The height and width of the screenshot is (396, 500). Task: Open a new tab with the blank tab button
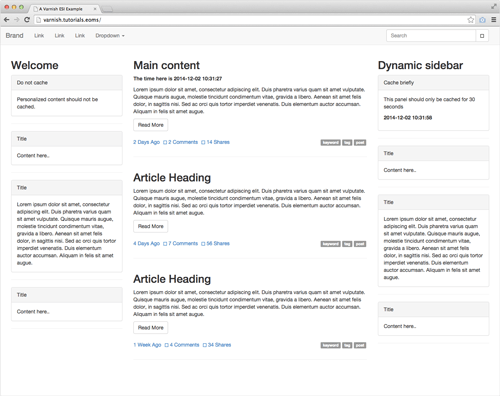click(x=107, y=9)
